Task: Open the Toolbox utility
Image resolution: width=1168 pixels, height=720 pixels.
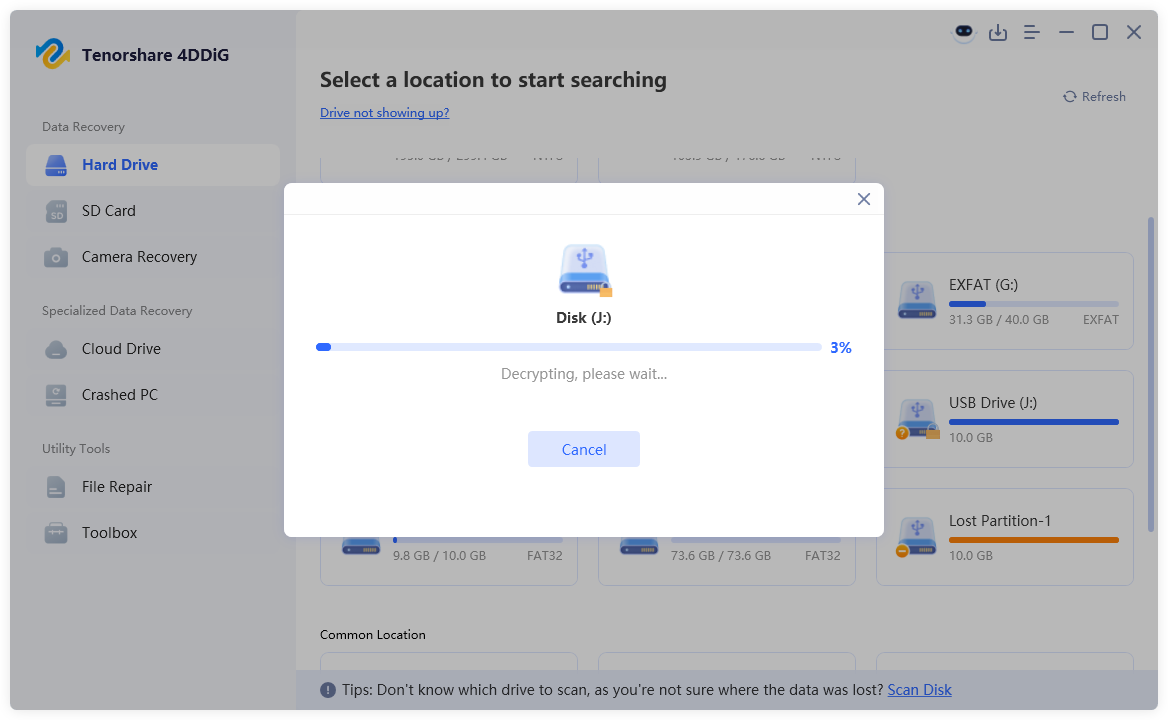Action: tap(109, 533)
